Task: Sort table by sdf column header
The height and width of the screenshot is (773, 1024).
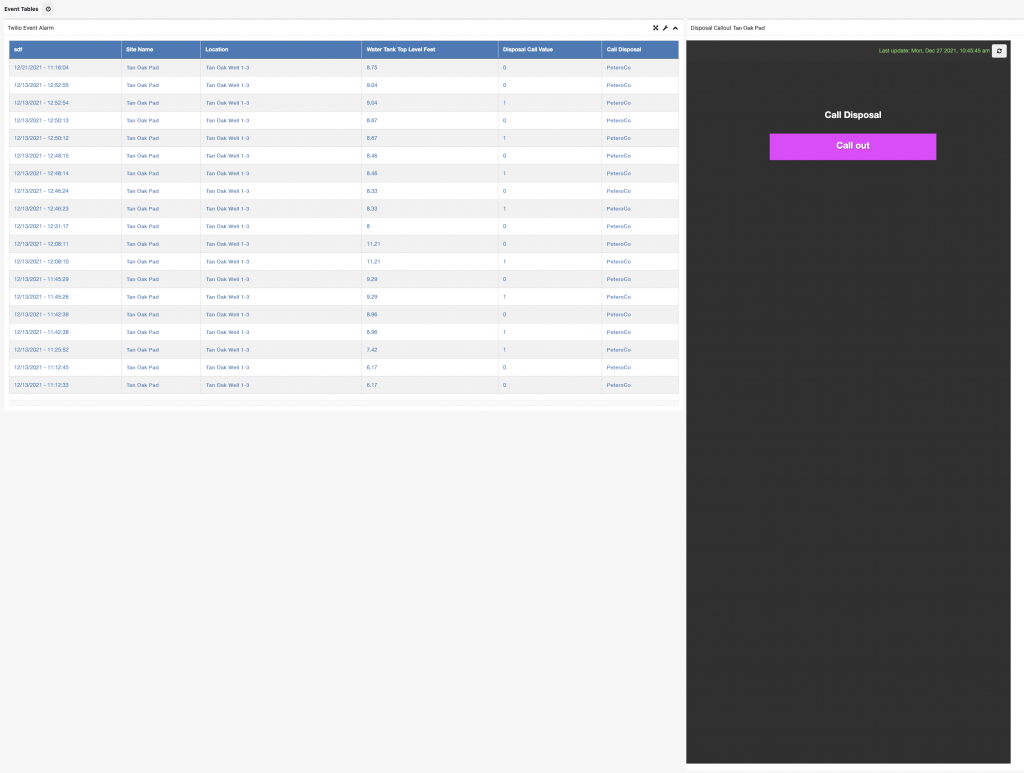Action: click(65, 50)
